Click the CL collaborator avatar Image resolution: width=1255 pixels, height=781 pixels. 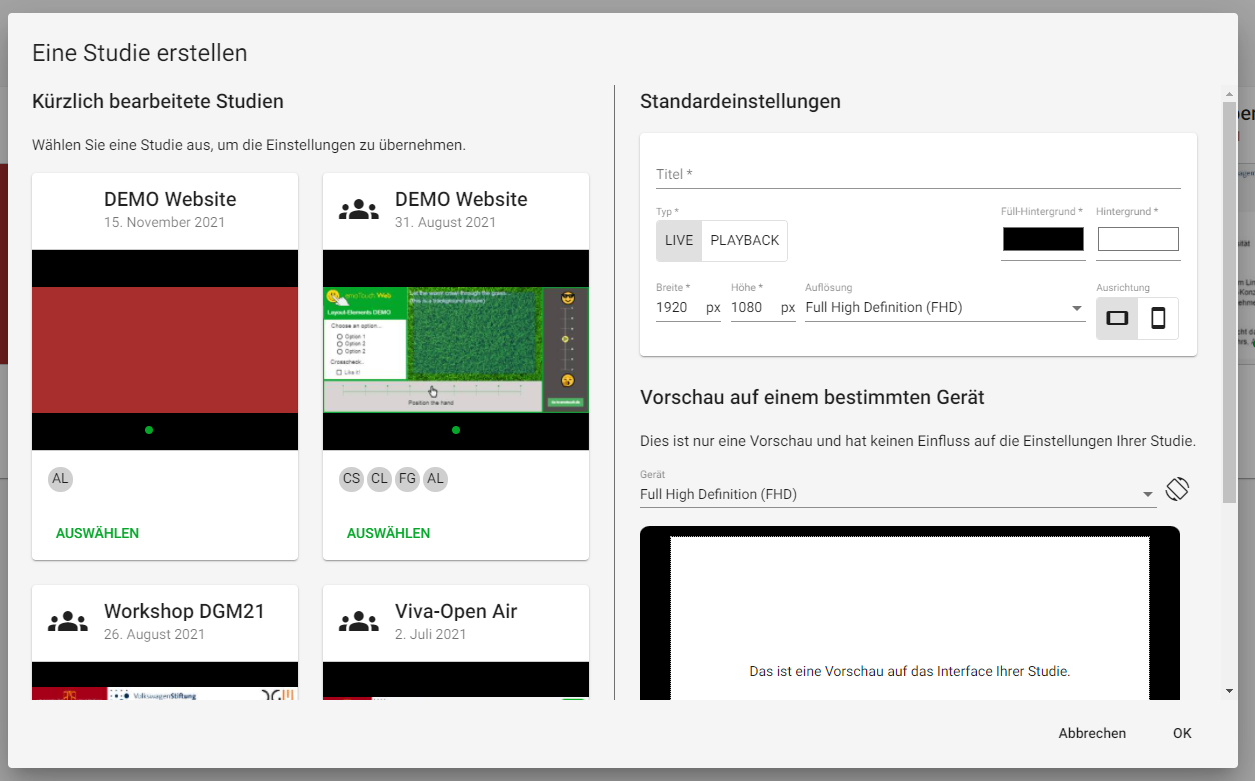[x=380, y=479]
